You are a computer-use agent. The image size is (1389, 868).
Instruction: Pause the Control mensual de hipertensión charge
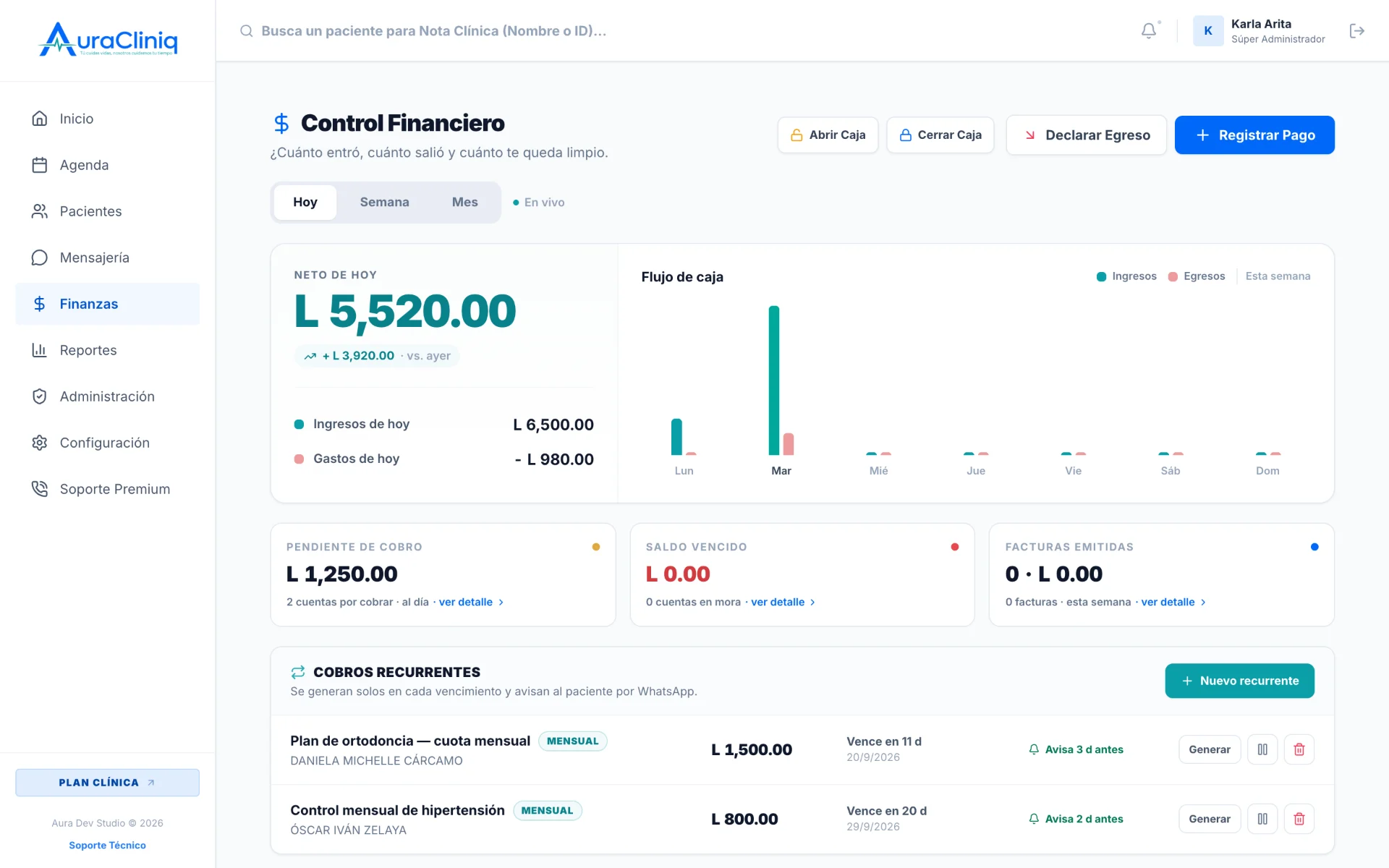pyautogui.click(x=1262, y=819)
